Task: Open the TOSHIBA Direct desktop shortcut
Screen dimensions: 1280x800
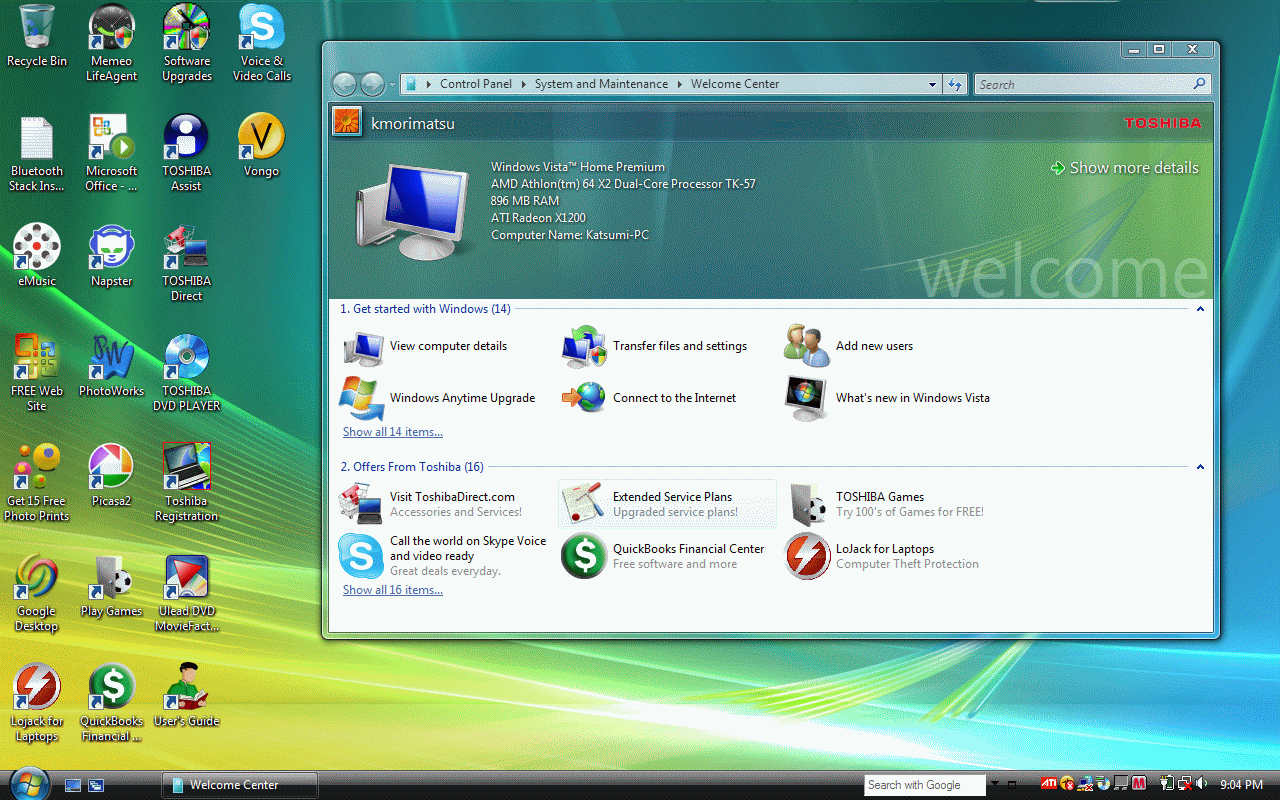Action: tap(187, 263)
